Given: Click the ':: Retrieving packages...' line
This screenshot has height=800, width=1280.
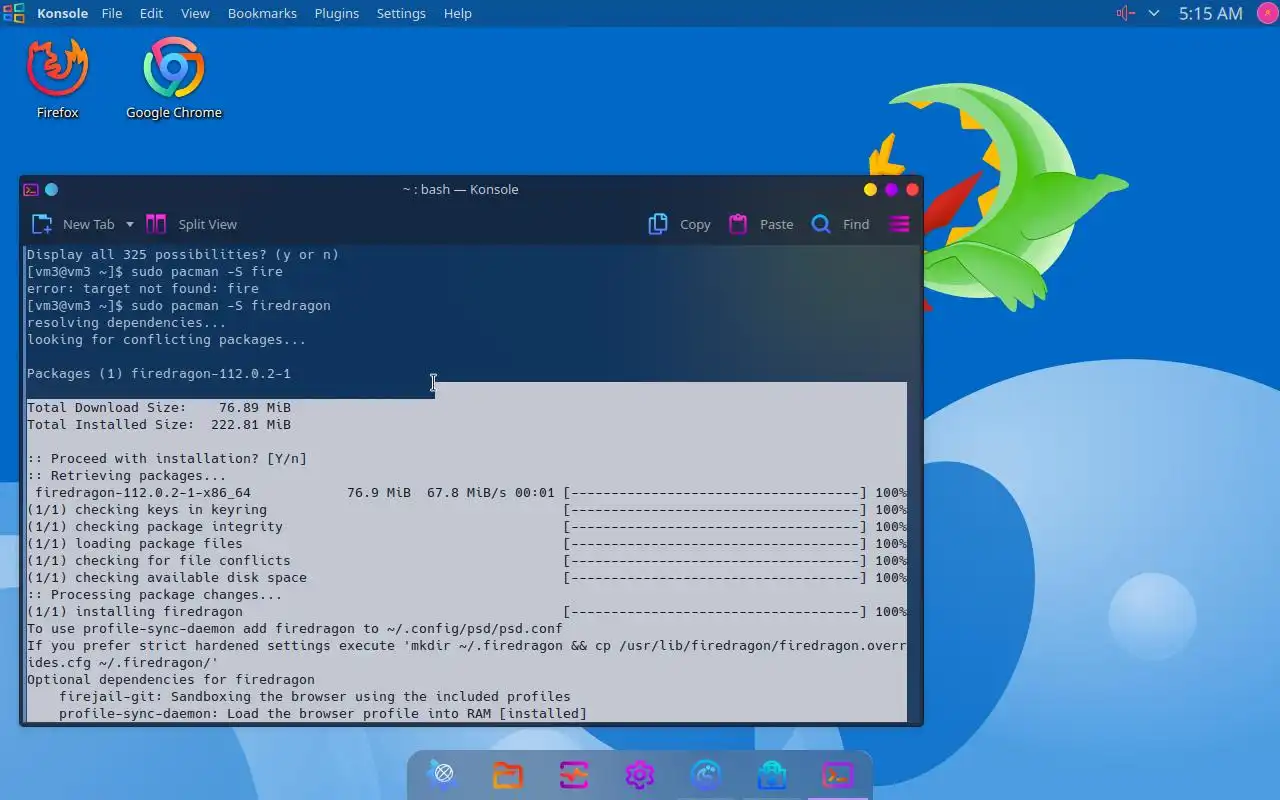Looking at the screenshot, I should pyautogui.click(x=127, y=475).
